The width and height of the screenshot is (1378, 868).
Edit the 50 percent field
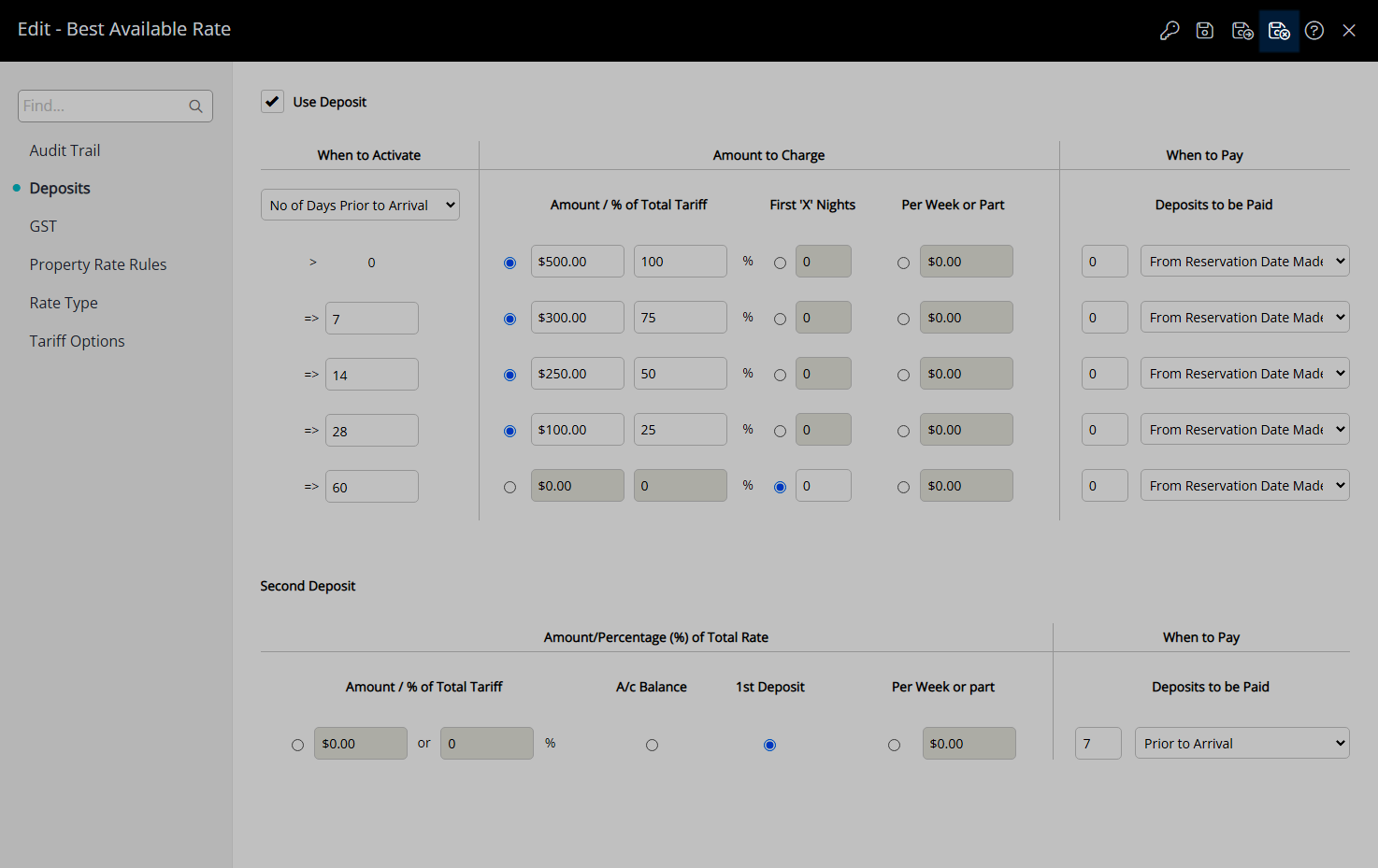coord(681,373)
